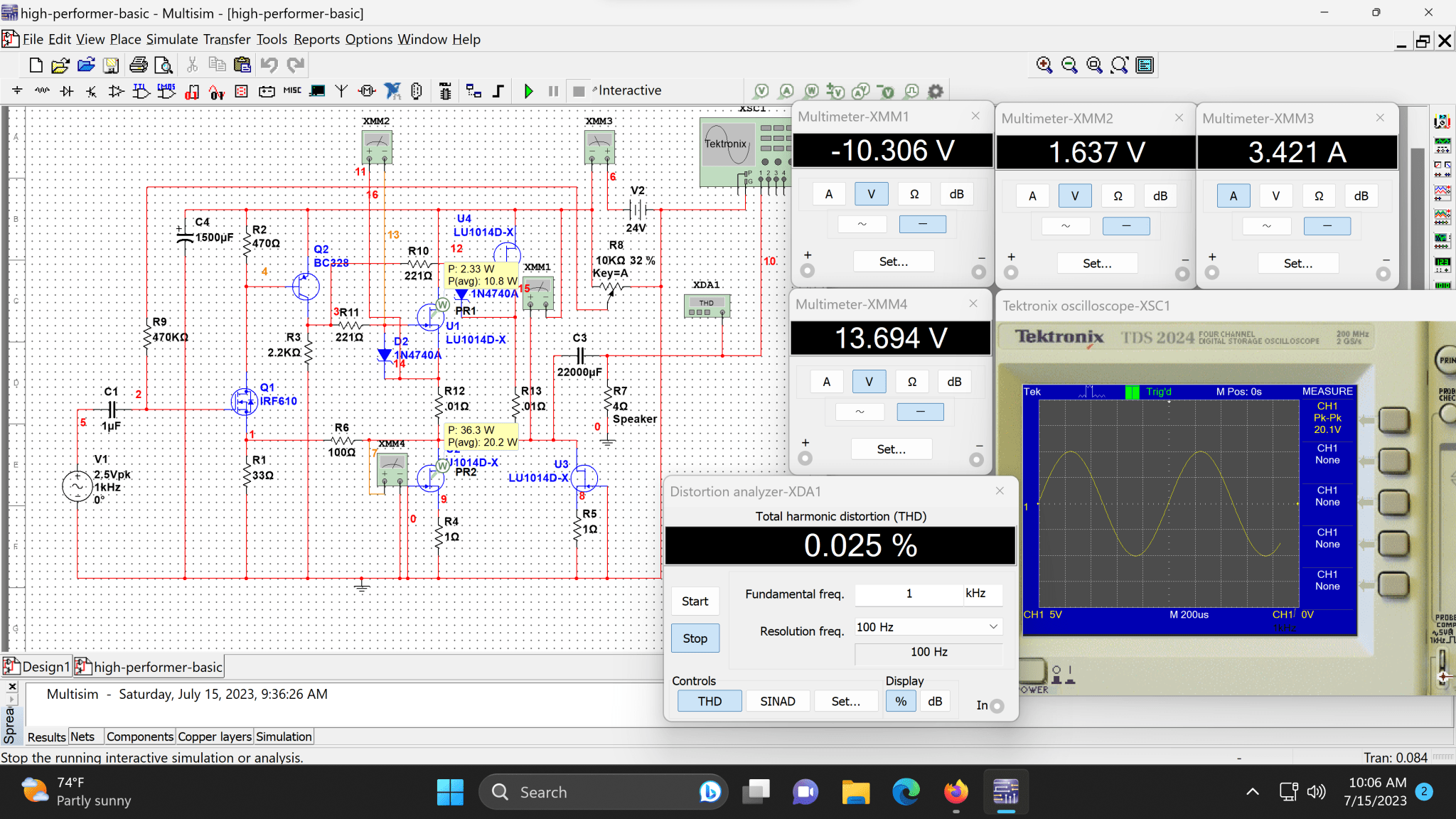1456x819 pixels.
Task: Open probe settings gear
Action: (x=936, y=91)
